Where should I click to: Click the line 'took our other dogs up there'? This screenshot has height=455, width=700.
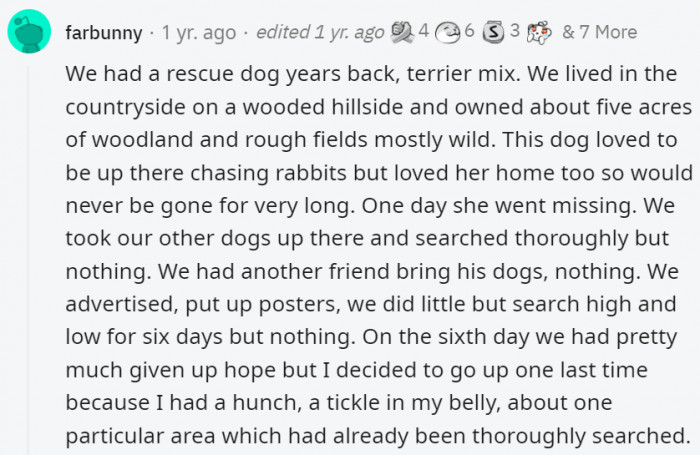[x=367, y=239]
